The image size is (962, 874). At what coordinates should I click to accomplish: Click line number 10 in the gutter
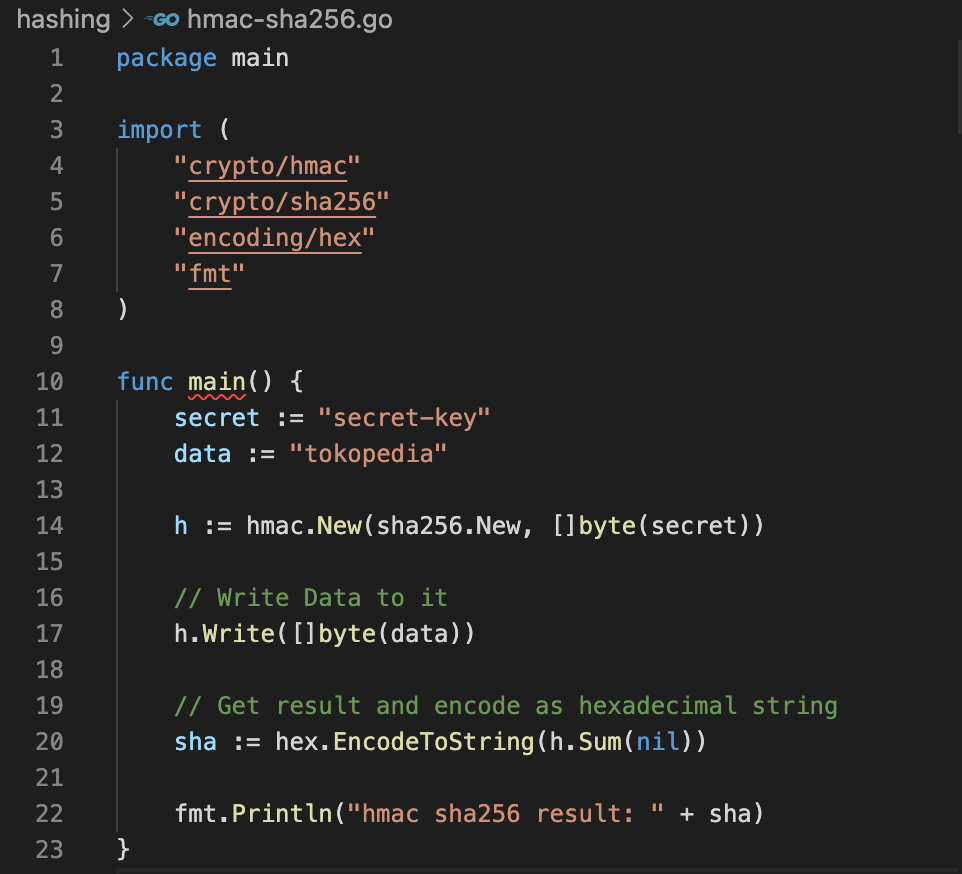[49, 381]
